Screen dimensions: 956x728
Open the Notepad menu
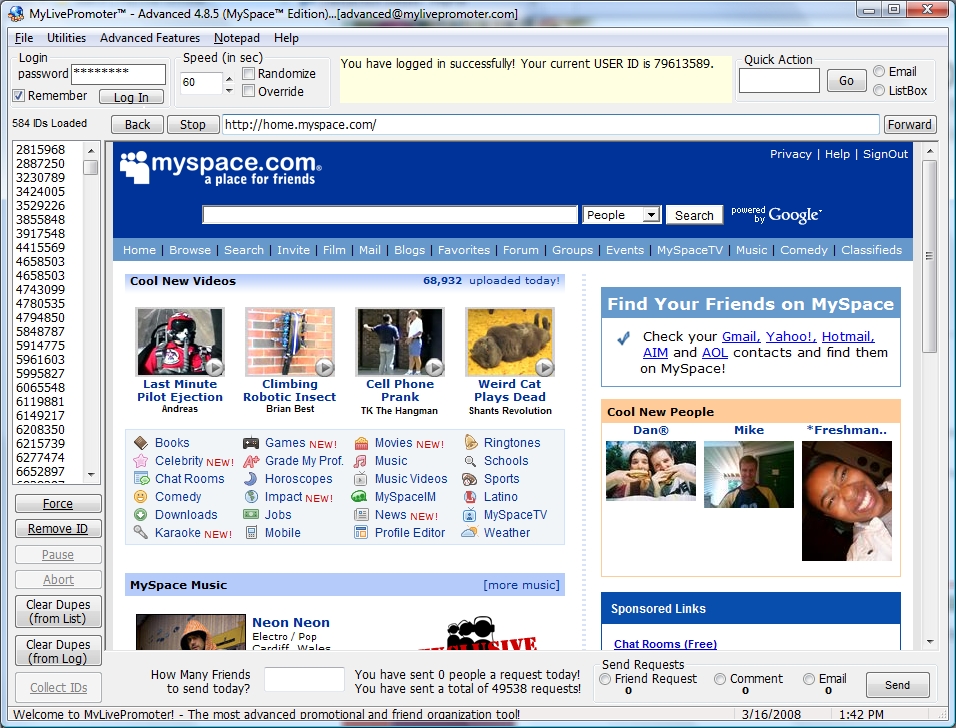237,38
